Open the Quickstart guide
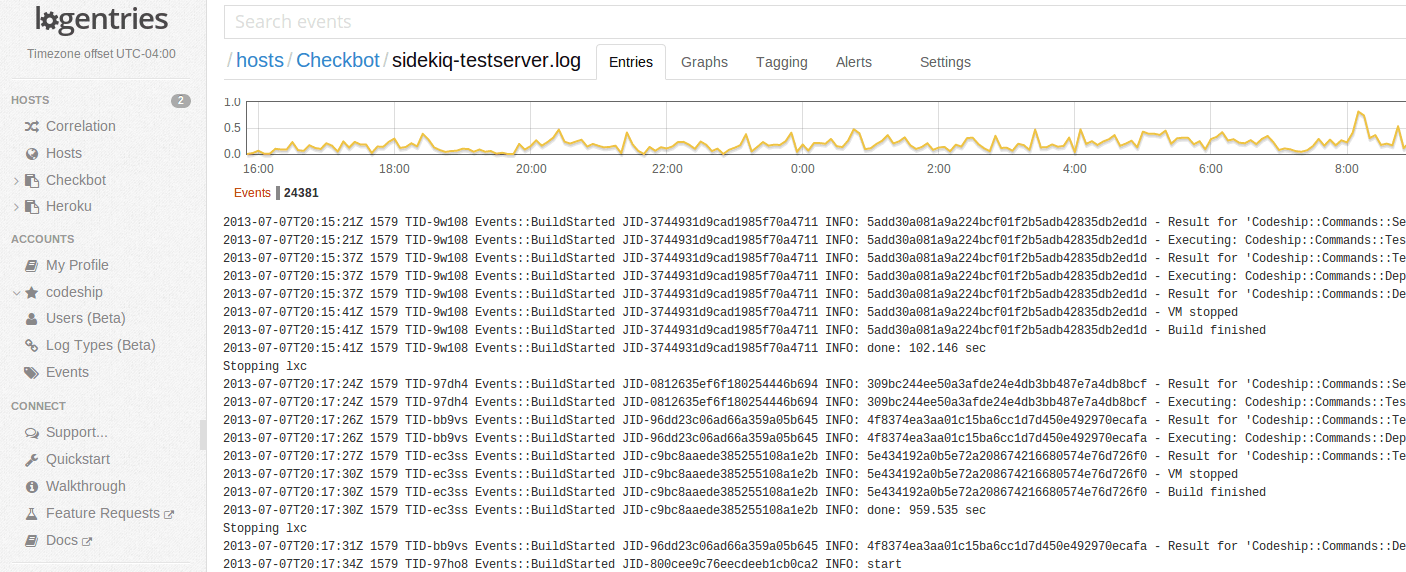This screenshot has width=1406, height=572. (78, 459)
